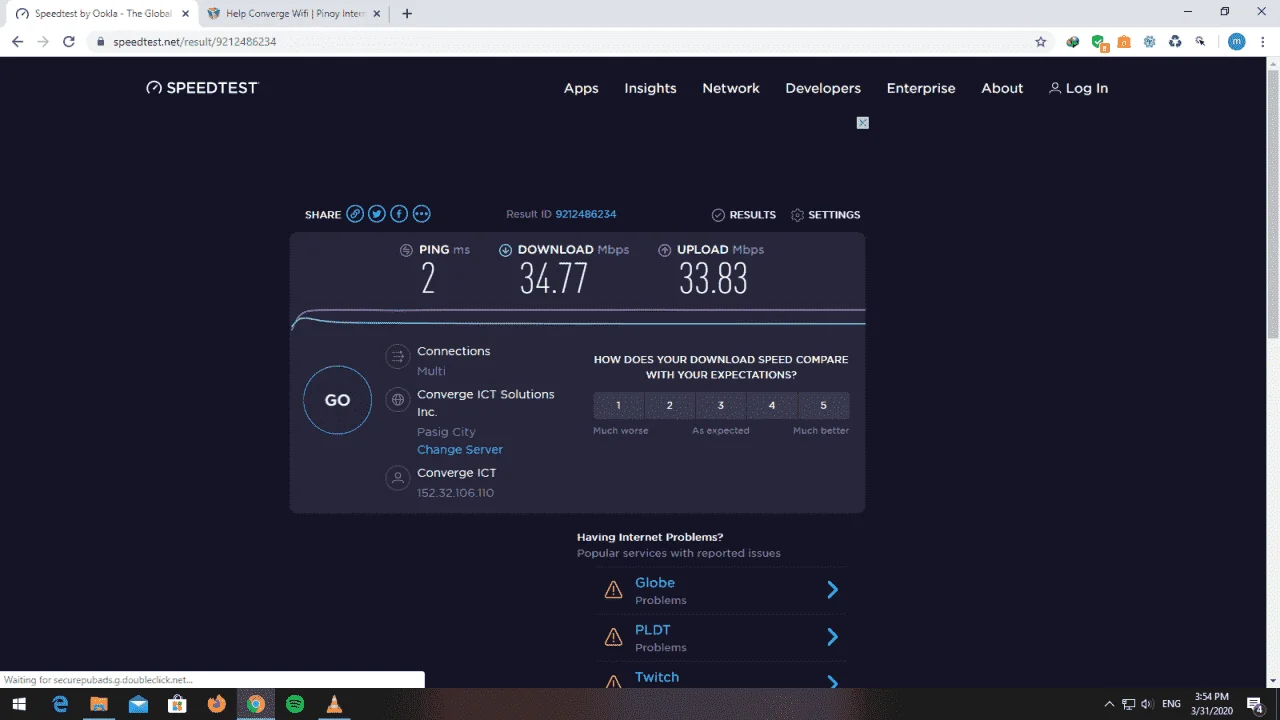Open PLDT outage report

(652, 630)
